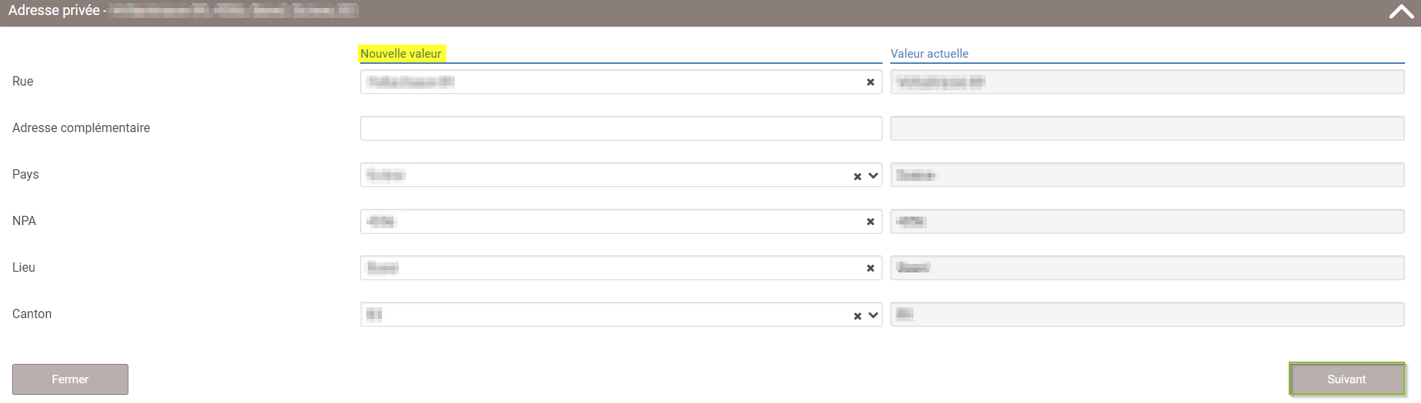
Task: Clear the Rue new value field
Action: coord(870,83)
